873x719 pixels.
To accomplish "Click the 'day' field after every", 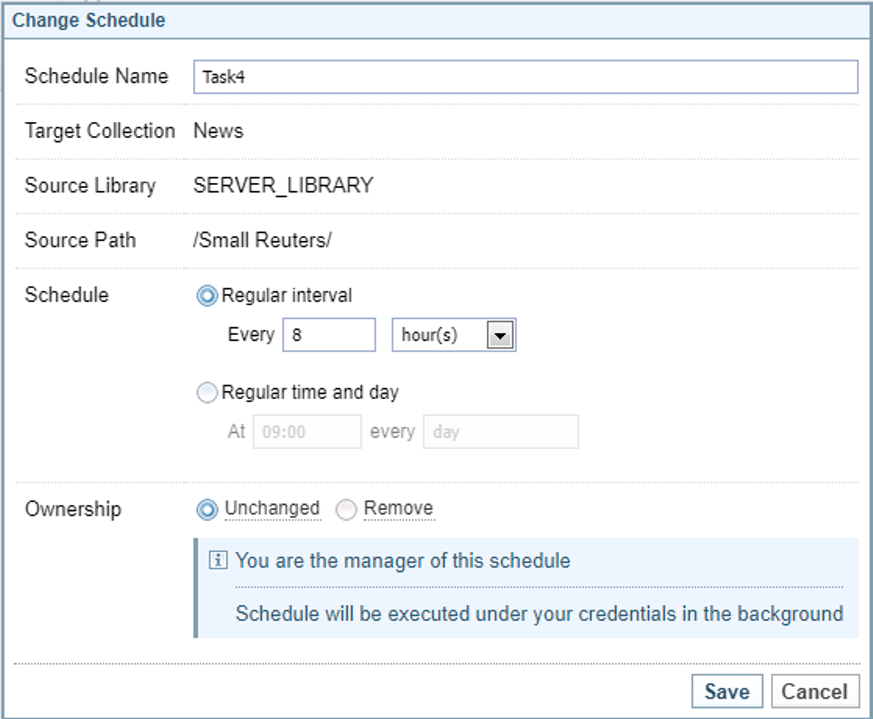I will [500, 433].
